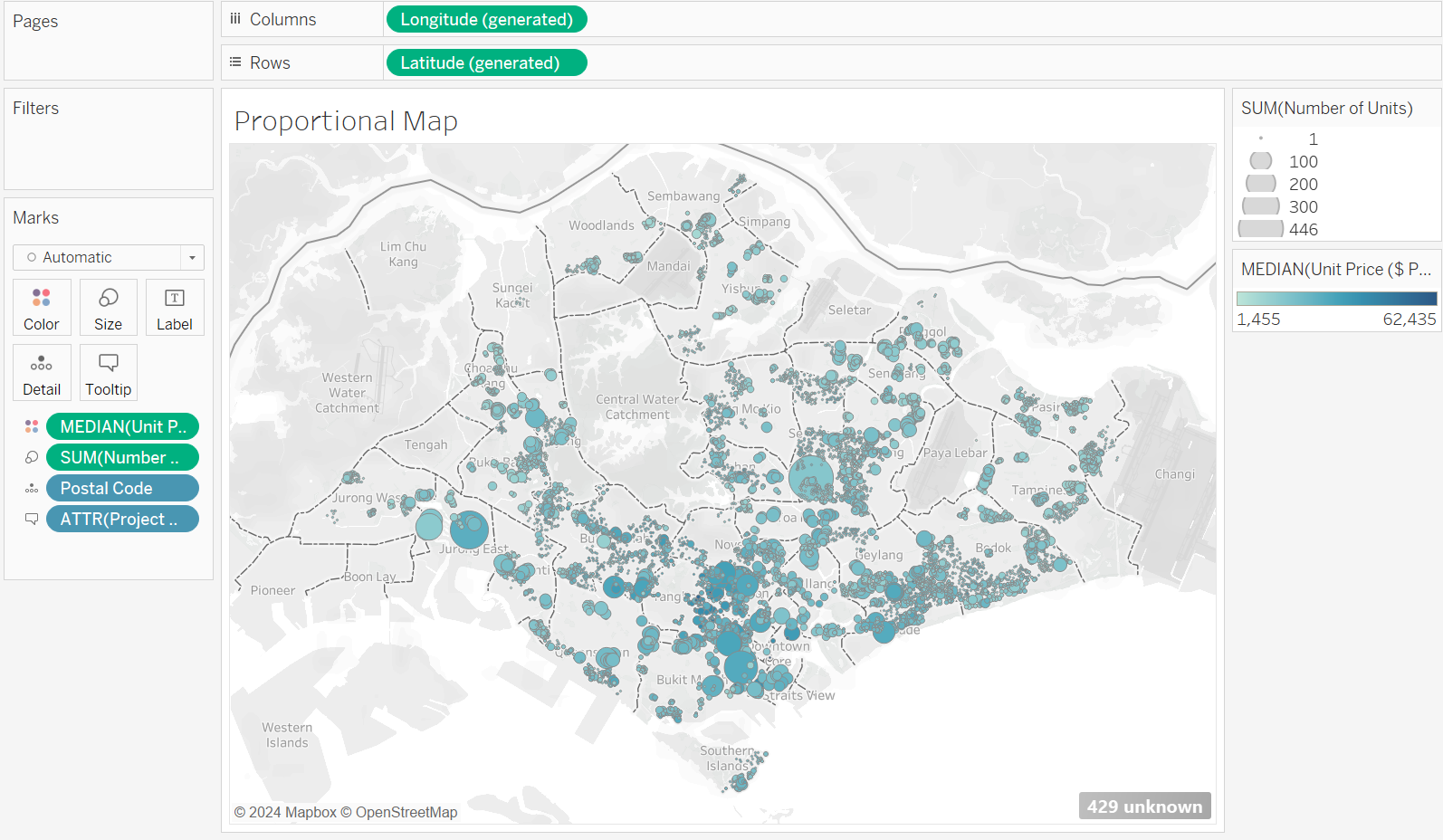This screenshot has height=840, width=1443.
Task: Click the Color marks card icon
Action: point(42,308)
